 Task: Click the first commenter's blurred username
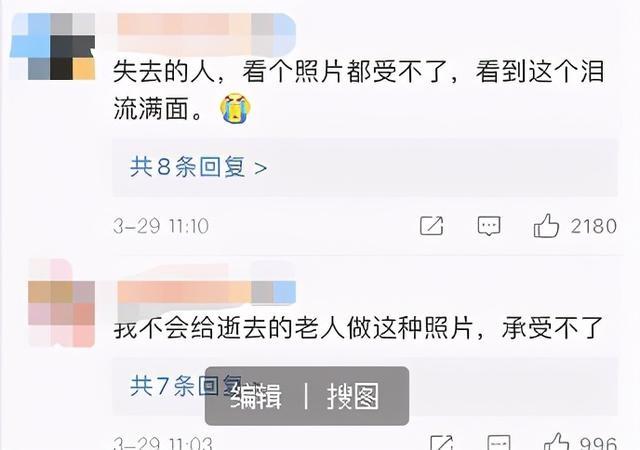pyautogui.click(x=206, y=34)
